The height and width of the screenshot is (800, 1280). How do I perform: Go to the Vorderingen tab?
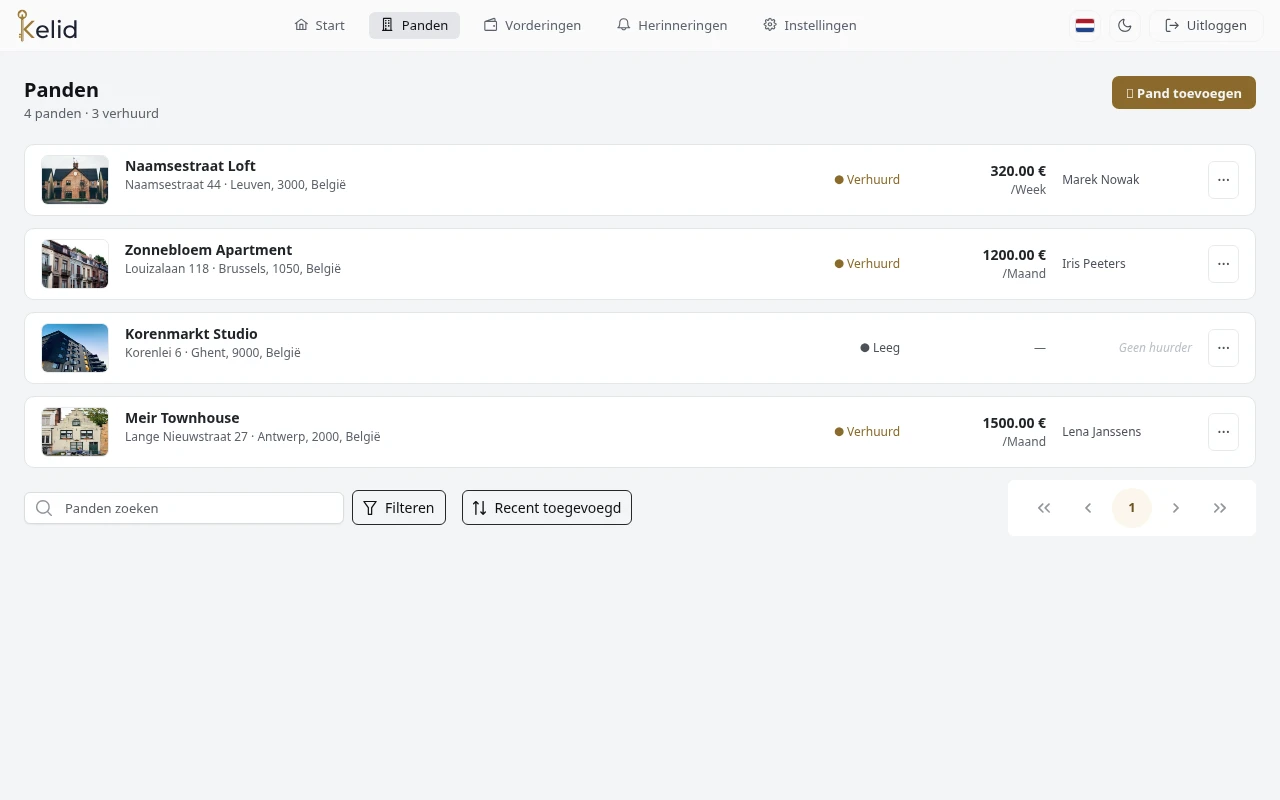(x=532, y=26)
